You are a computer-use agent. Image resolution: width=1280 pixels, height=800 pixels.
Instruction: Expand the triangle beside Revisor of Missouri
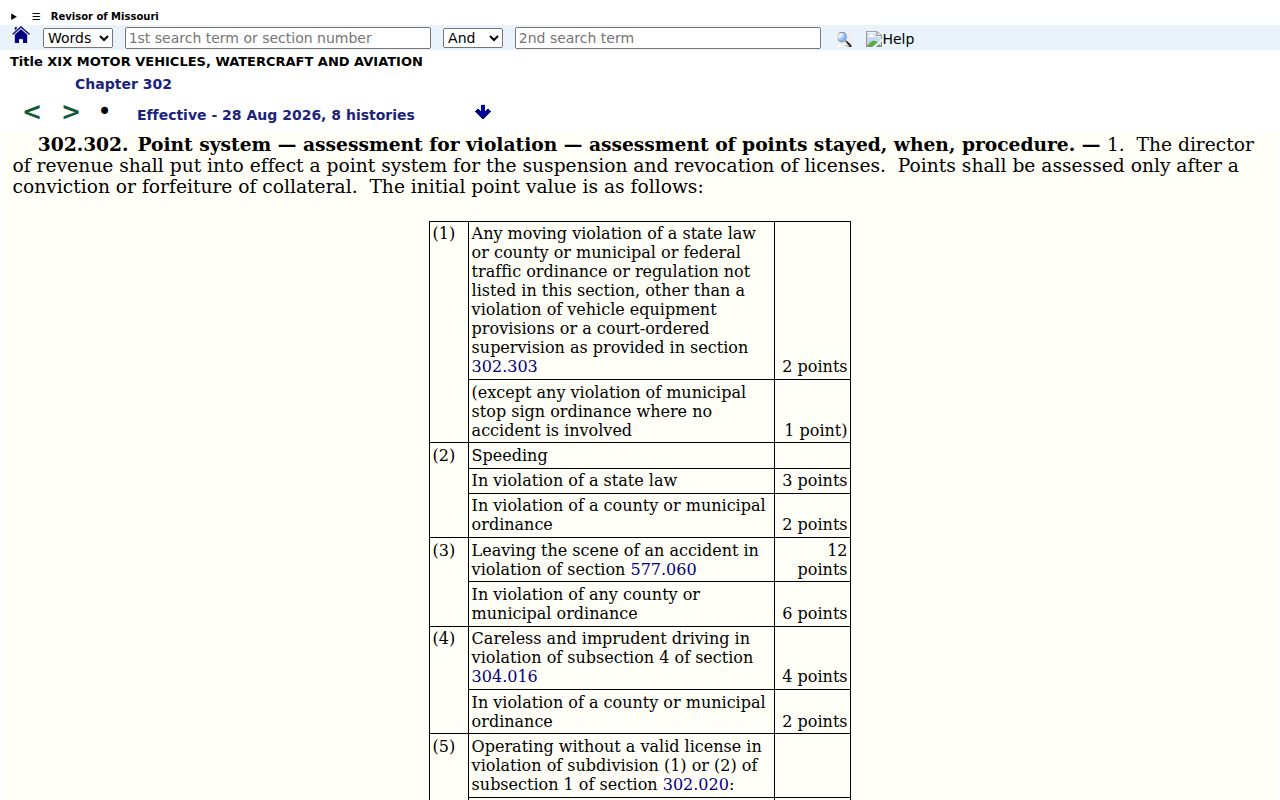pos(14,16)
